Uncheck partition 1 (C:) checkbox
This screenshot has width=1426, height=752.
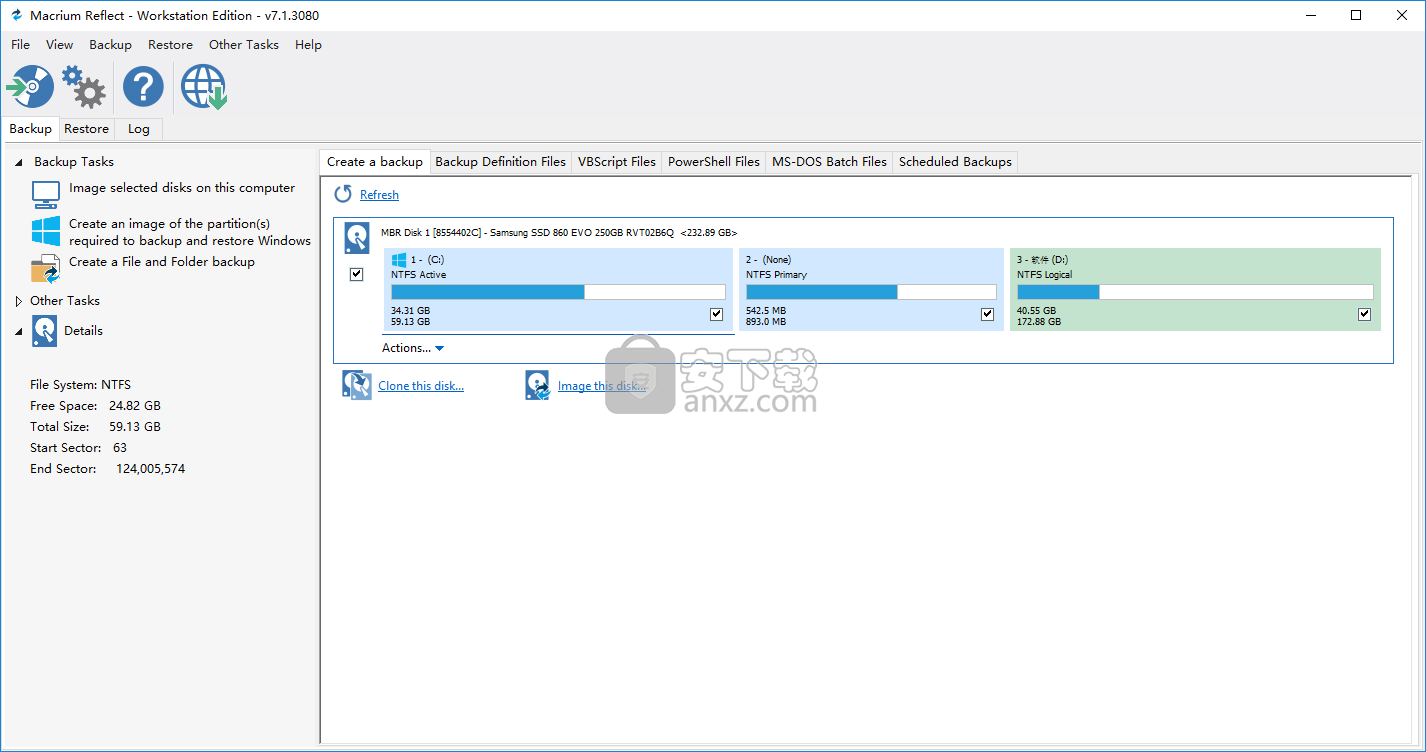[x=716, y=314]
